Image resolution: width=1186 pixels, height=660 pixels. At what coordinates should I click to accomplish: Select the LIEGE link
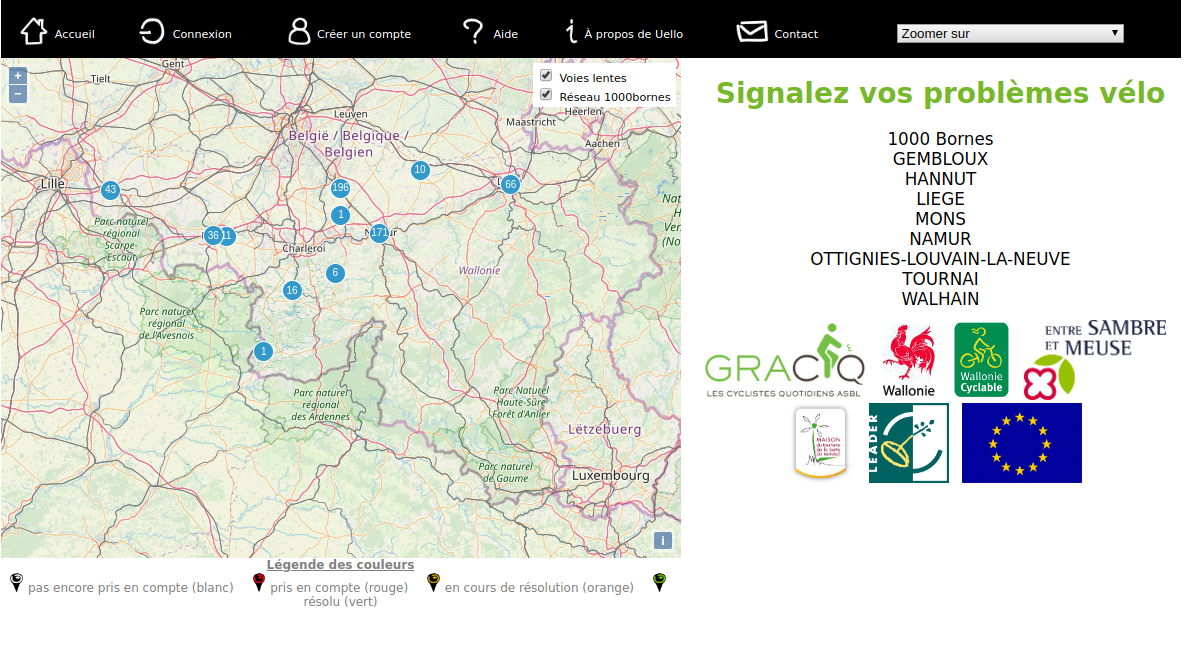click(x=940, y=199)
